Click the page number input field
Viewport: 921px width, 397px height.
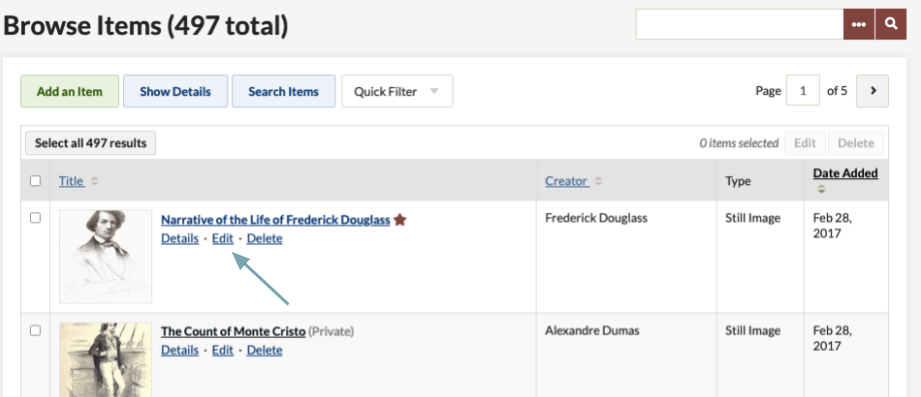pos(803,91)
